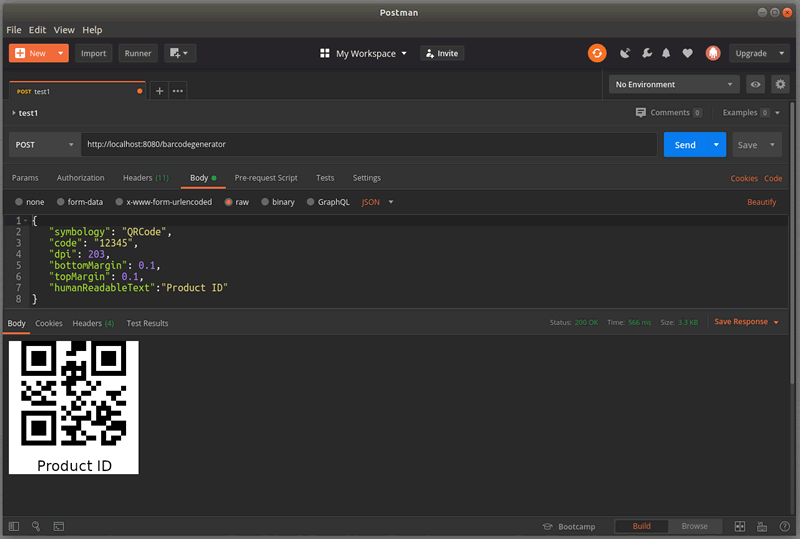Open response Cookies tab
This screenshot has height=539, width=800.
click(x=49, y=323)
